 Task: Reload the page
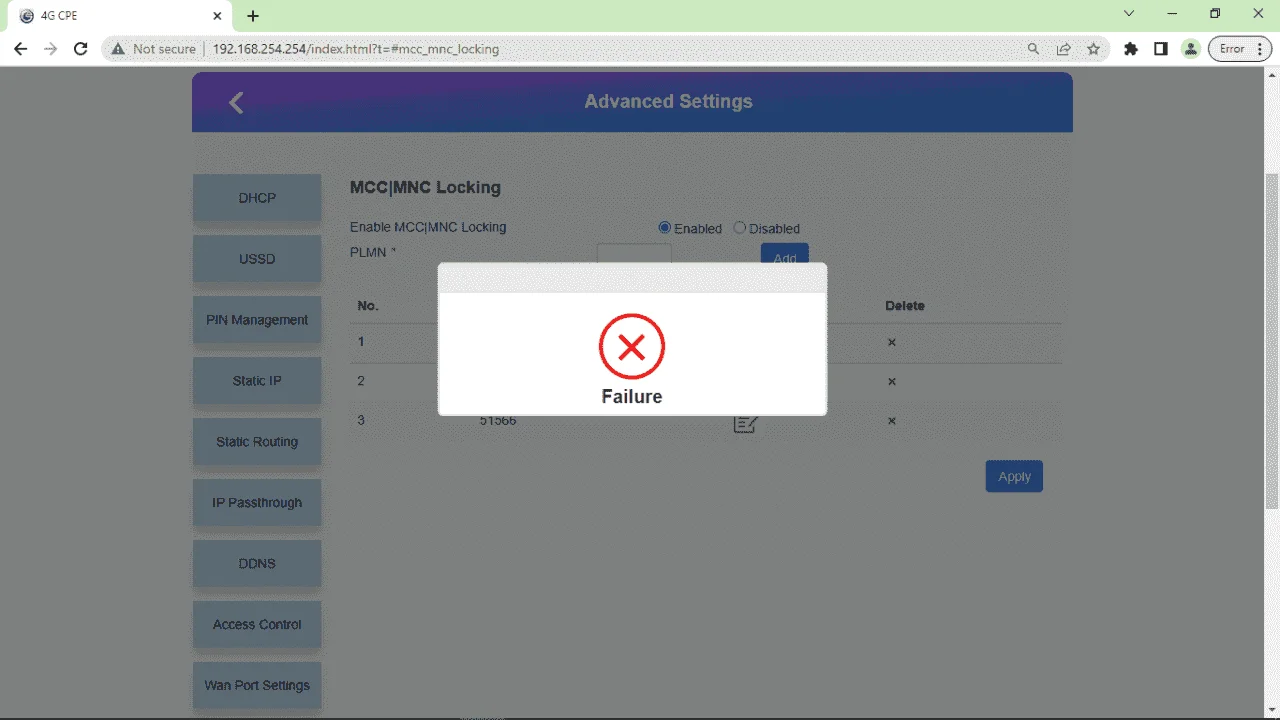click(x=82, y=48)
